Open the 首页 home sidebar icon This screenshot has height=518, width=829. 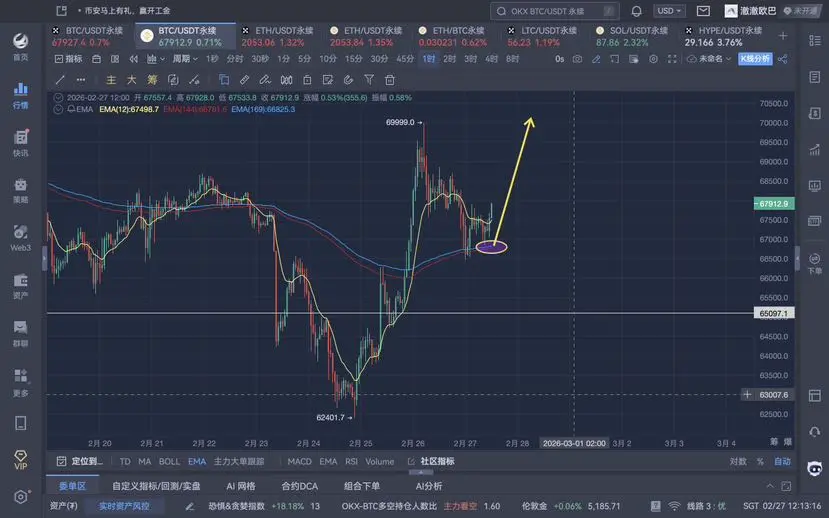tap(21, 47)
